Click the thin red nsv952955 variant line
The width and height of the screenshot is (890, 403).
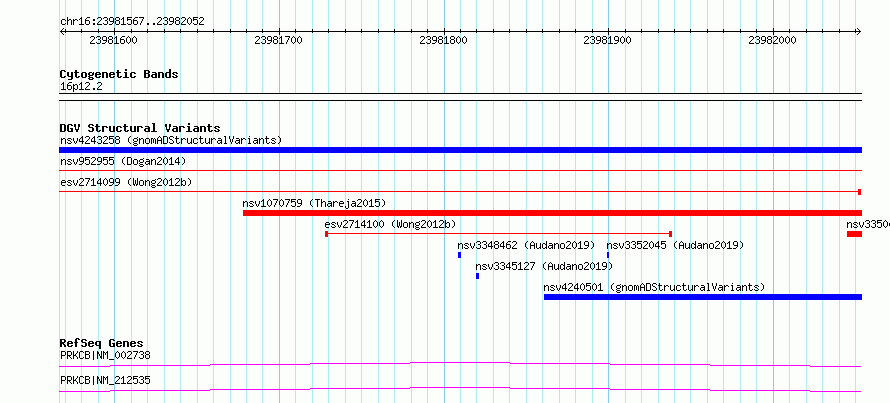(460, 170)
